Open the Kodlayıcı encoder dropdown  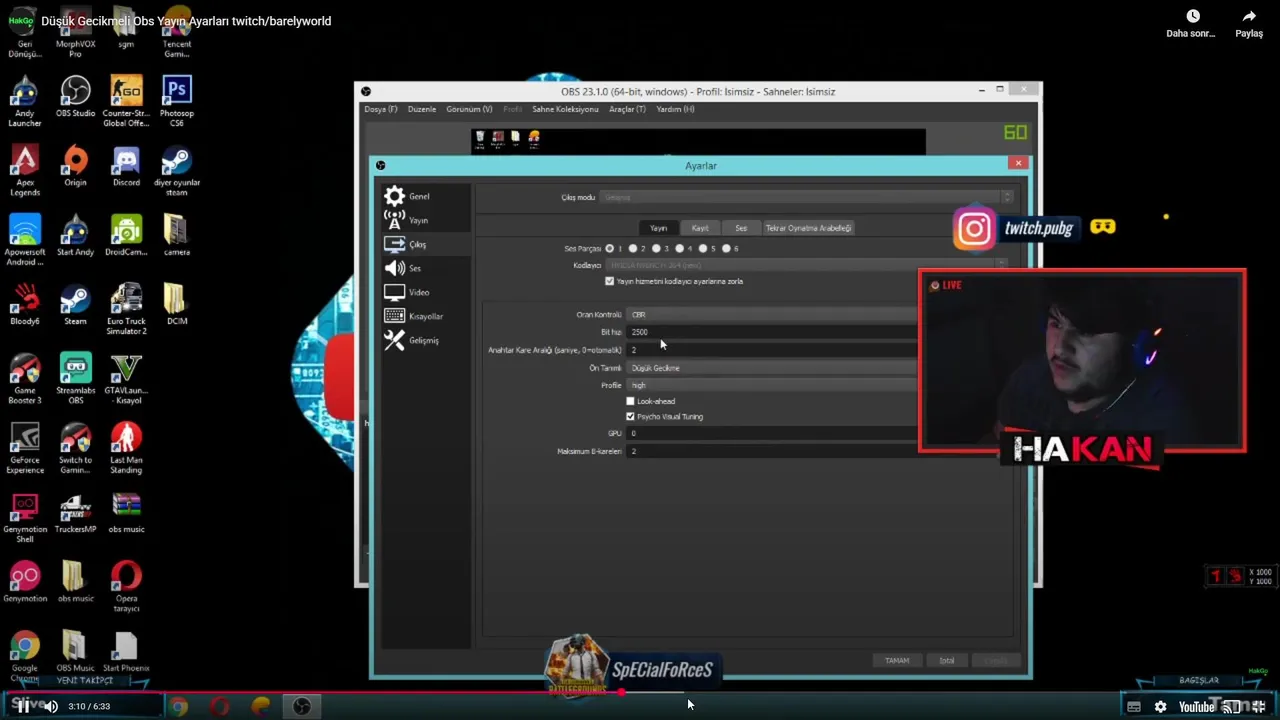[807, 265]
